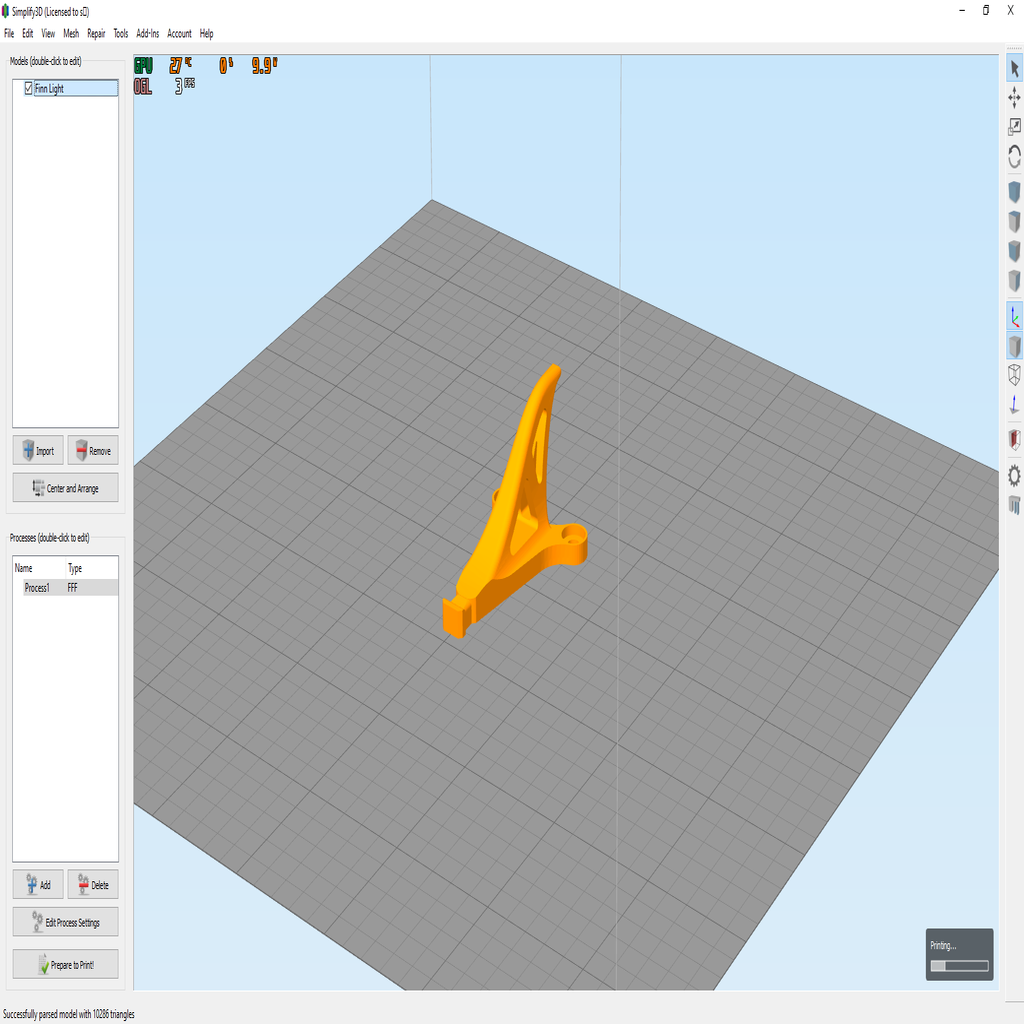1024x1024 pixels.
Task: Click the wireframe mesh view icon
Action: tap(1013, 376)
